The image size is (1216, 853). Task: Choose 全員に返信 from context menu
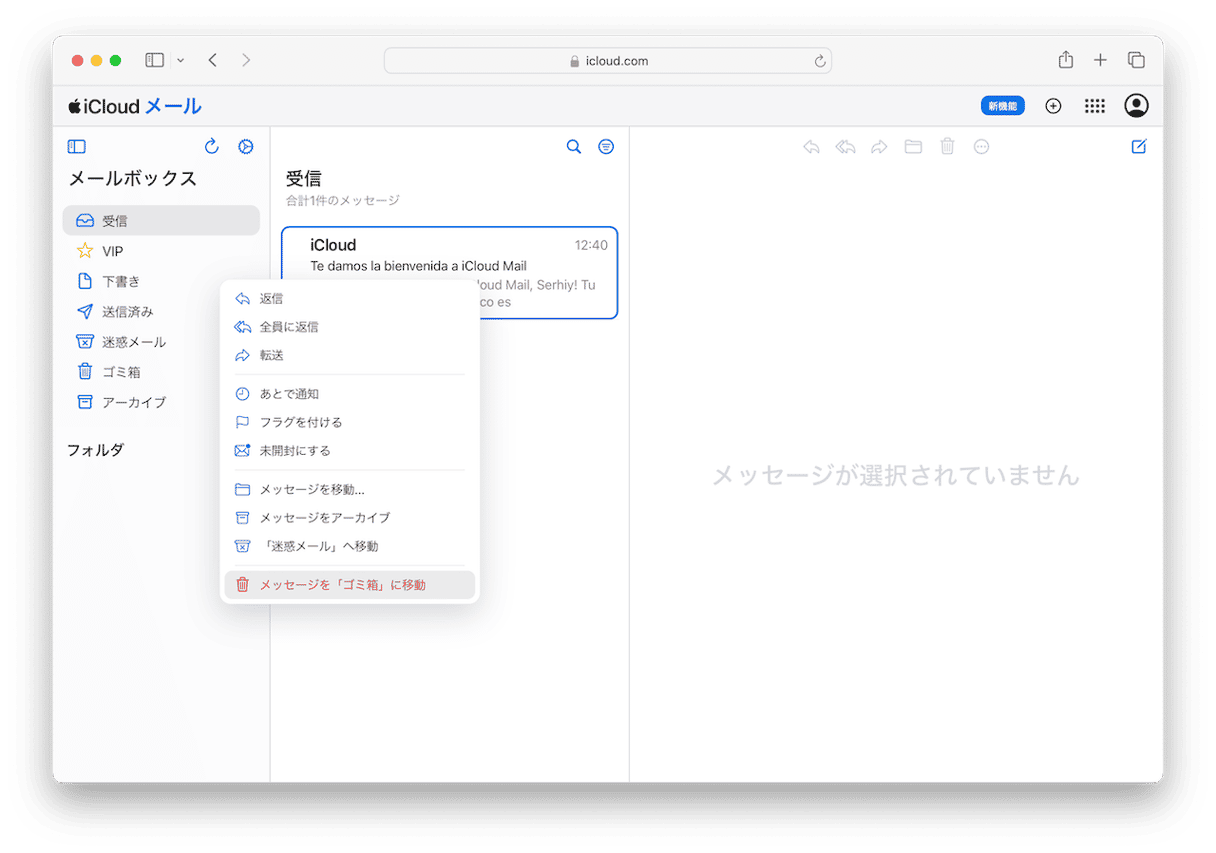click(349, 327)
